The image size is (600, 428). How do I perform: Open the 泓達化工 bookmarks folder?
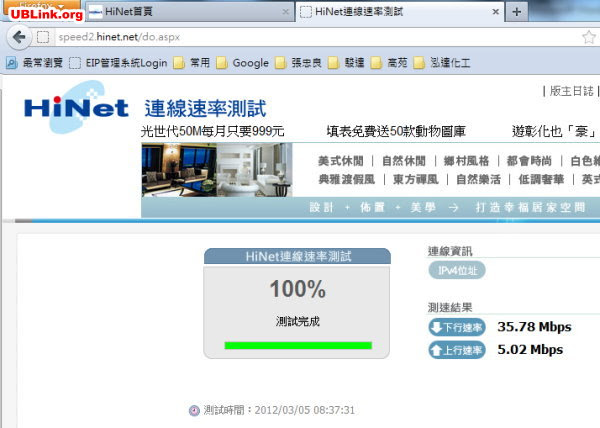coord(442,63)
